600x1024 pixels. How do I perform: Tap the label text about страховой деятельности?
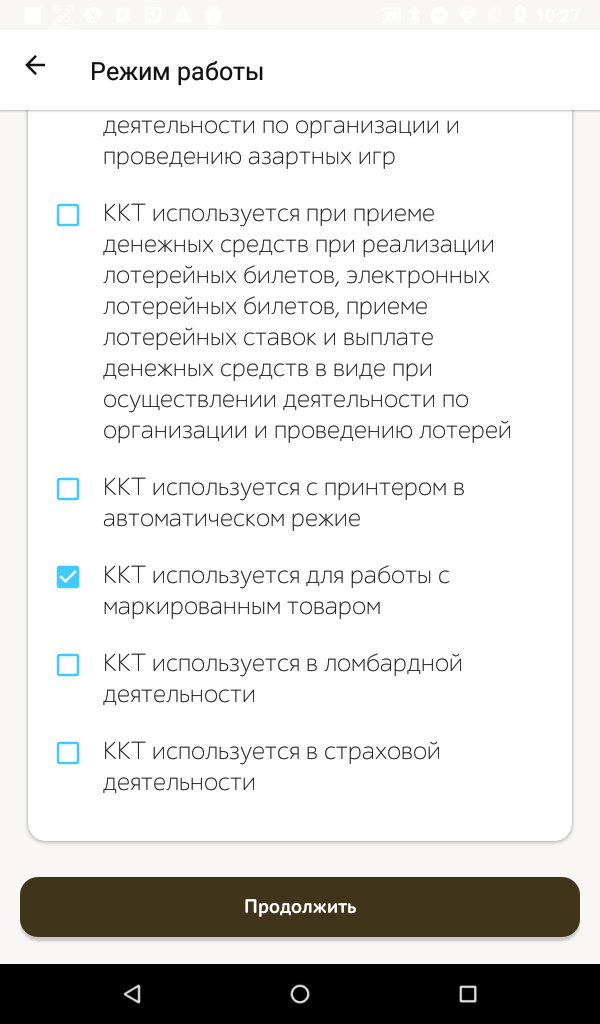click(272, 766)
